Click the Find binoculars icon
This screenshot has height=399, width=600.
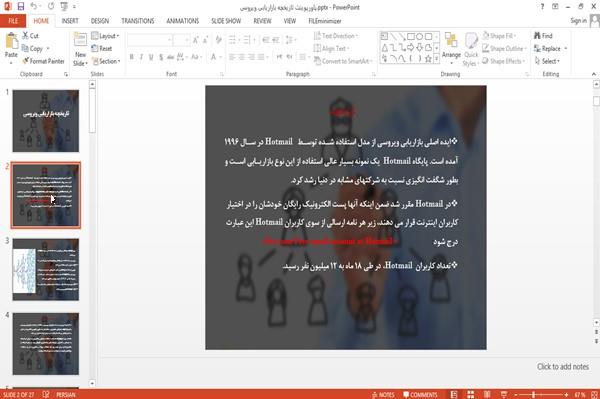click(537, 36)
